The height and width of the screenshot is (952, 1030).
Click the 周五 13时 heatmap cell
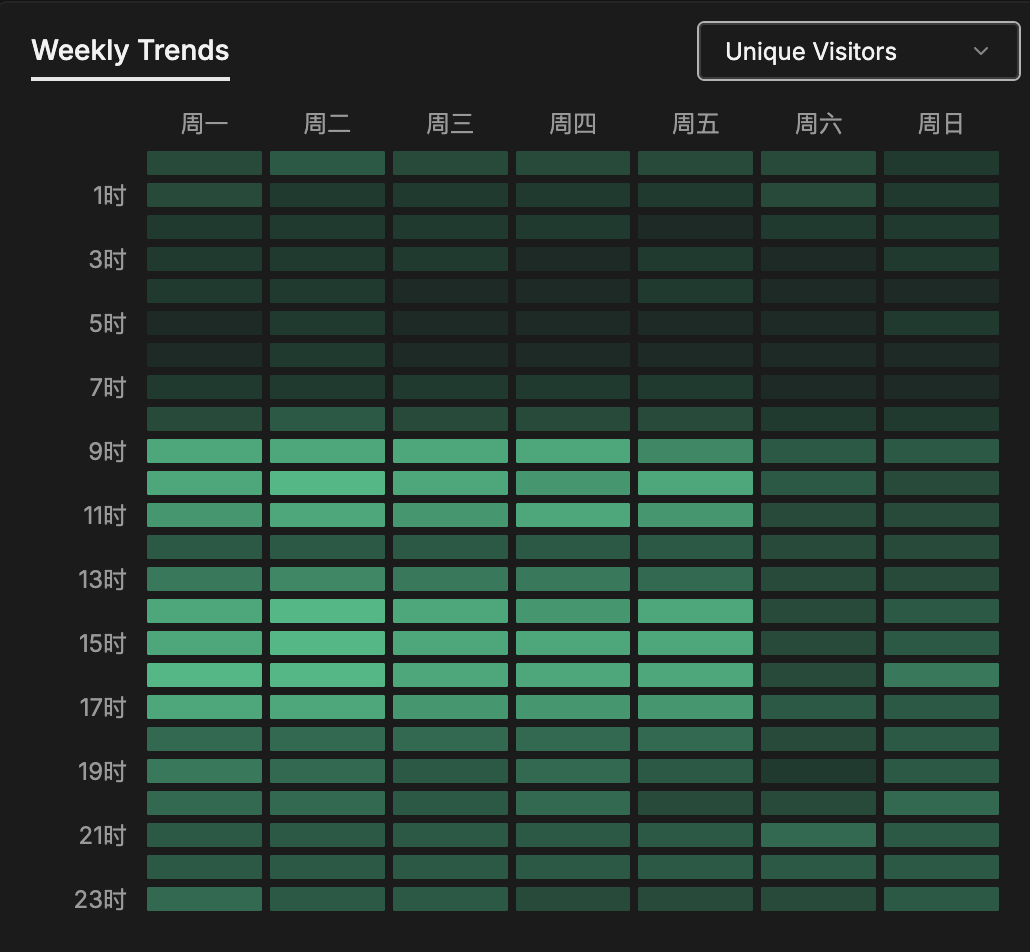click(x=695, y=579)
